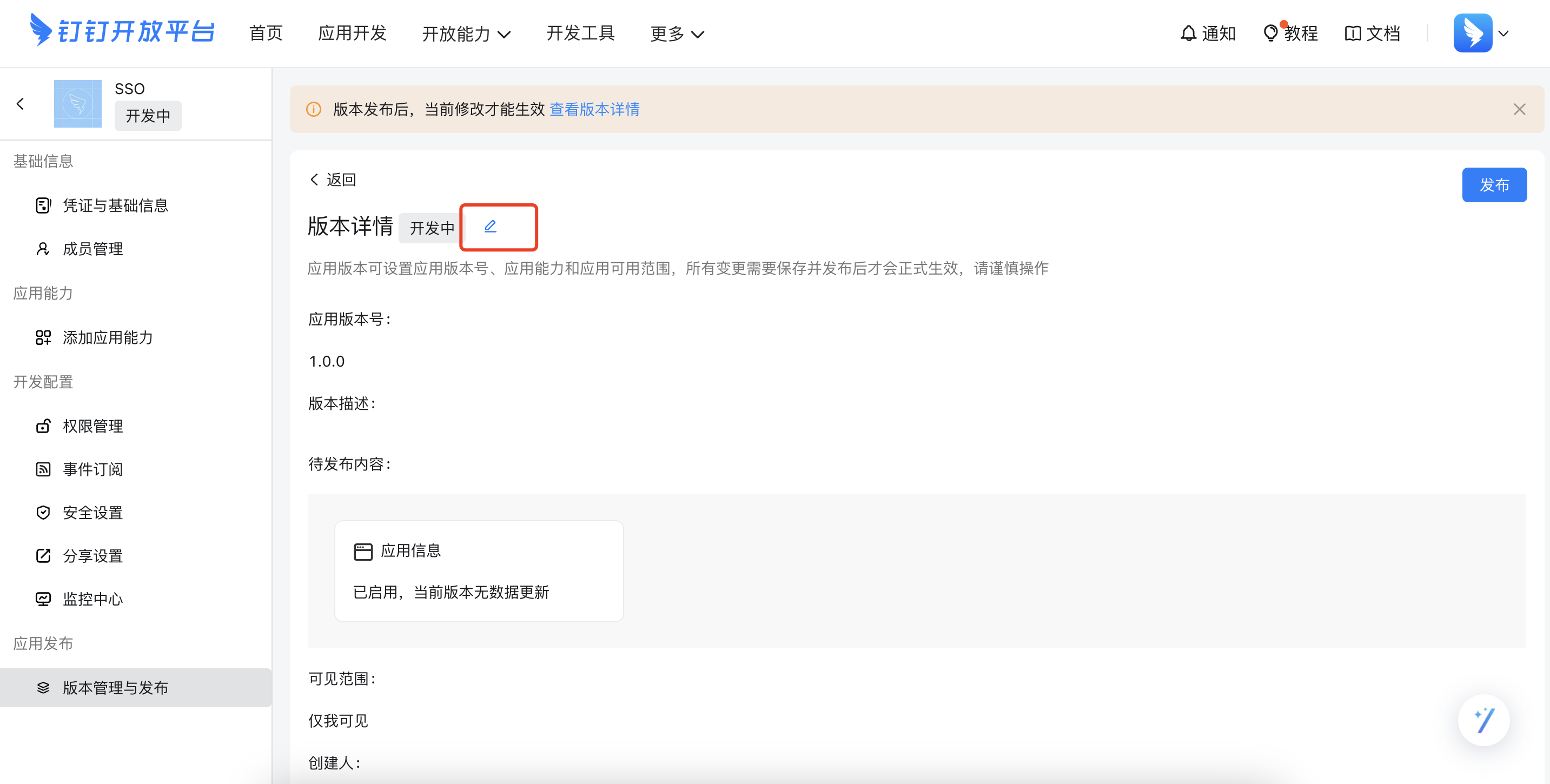Screen dimensions: 1550x784
Task: Click the 应用信息 card
Action: (479, 571)
